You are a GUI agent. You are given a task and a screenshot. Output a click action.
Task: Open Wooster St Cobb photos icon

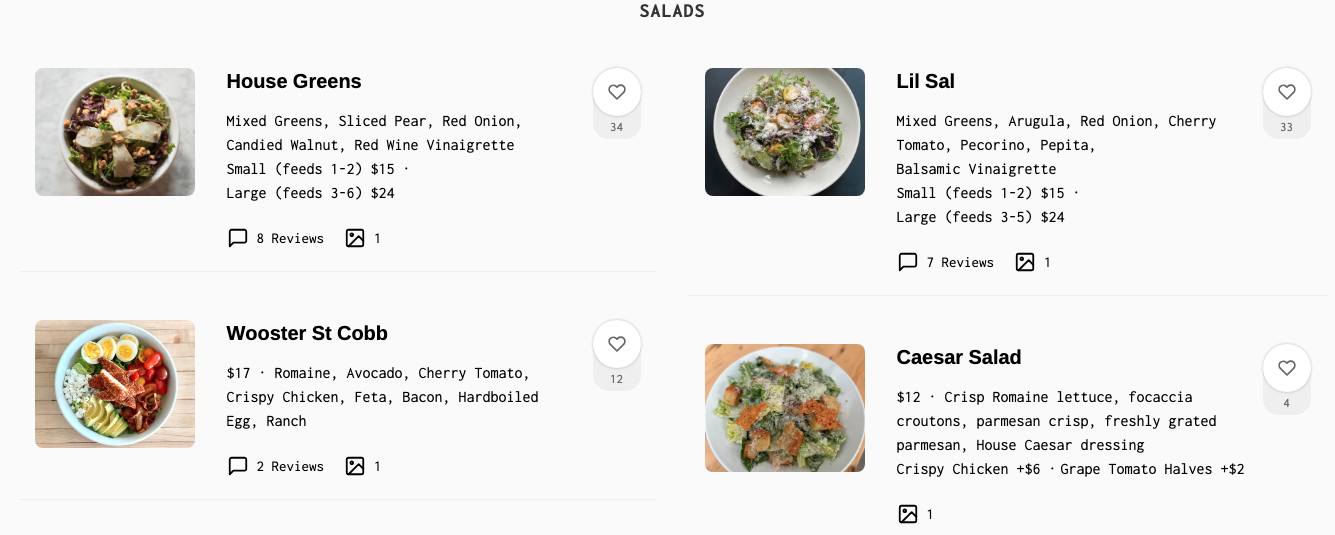click(x=355, y=466)
